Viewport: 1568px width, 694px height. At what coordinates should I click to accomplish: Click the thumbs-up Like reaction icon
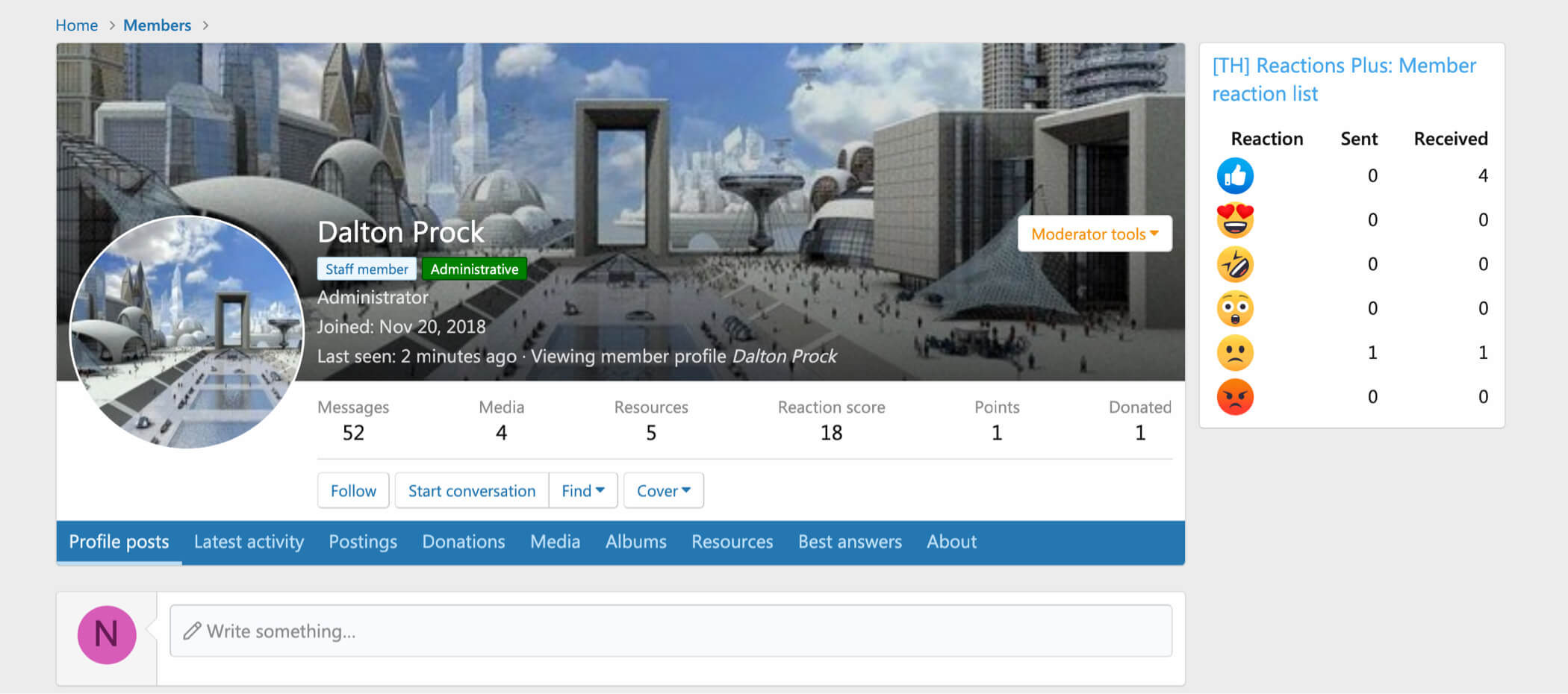(x=1235, y=176)
